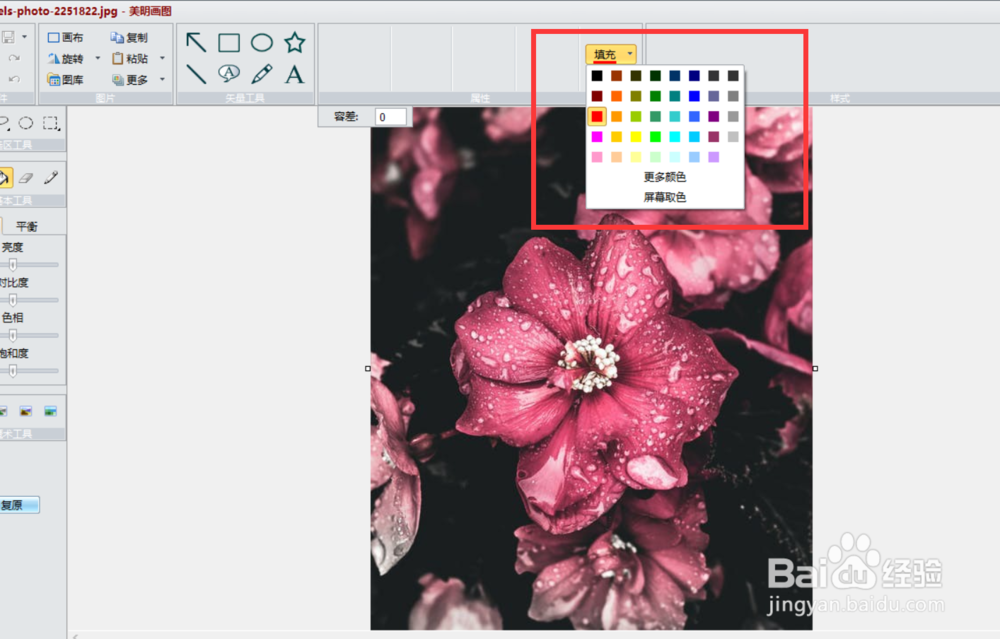Pick the maroon dark red swatch
This screenshot has width=1000, height=639.
click(x=597, y=96)
